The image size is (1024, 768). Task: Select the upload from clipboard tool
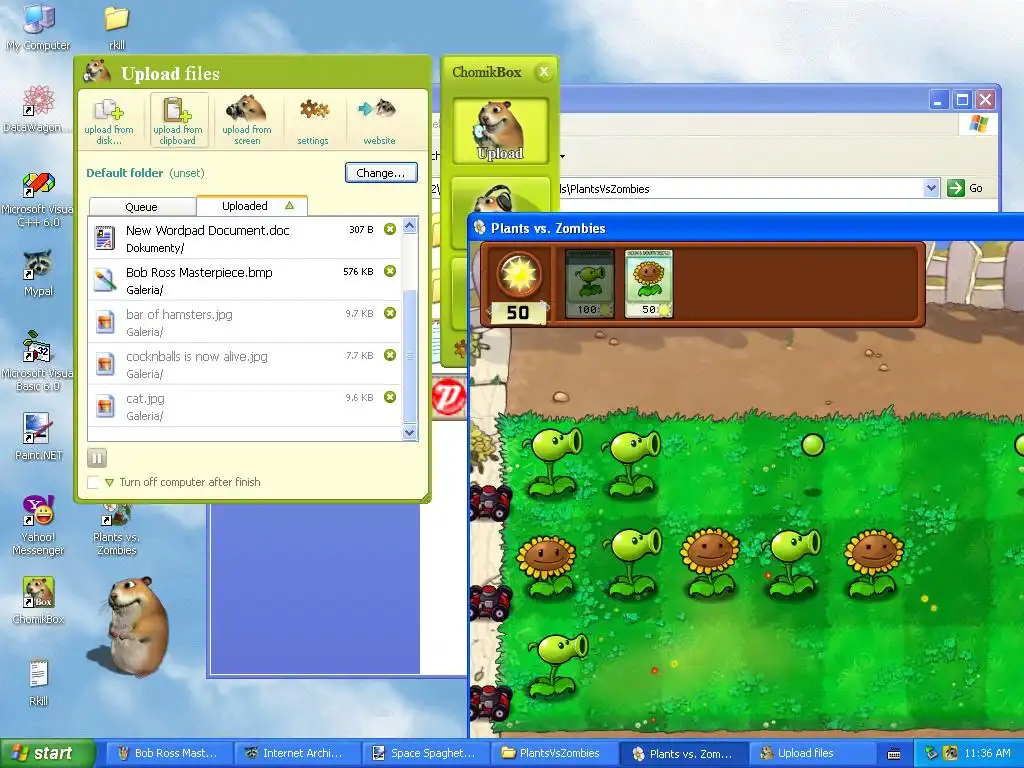178,121
